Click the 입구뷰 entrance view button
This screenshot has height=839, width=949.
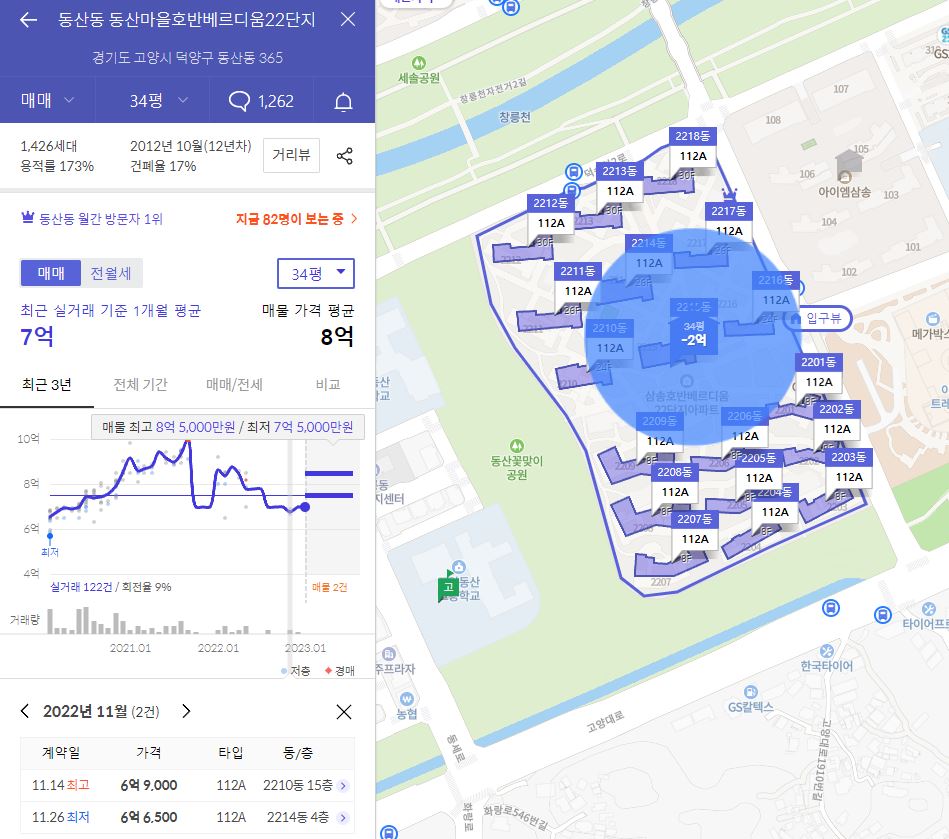click(x=817, y=318)
